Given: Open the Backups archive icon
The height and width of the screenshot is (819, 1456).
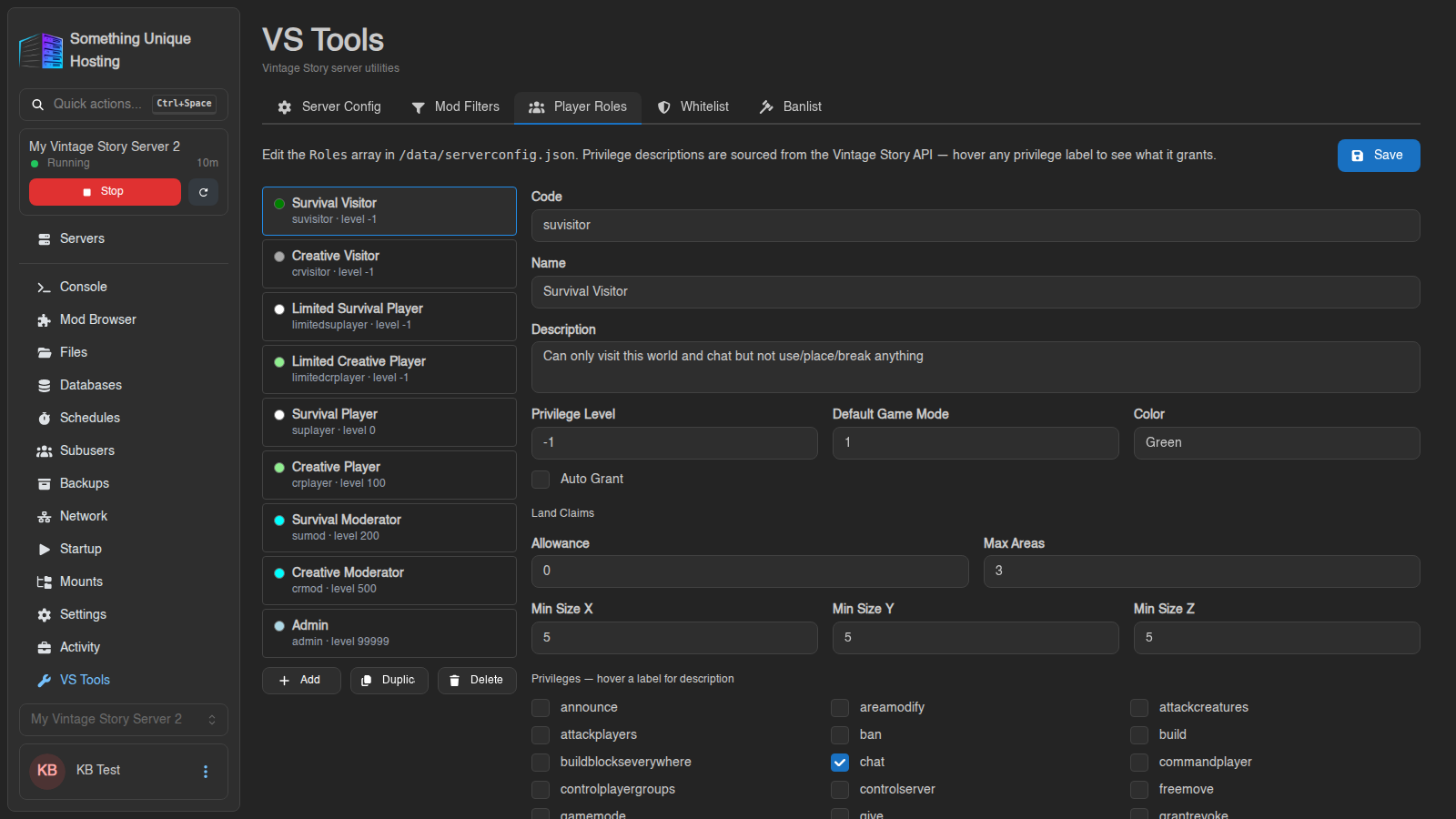Looking at the screenshot, I should click(x=44, y=484).
